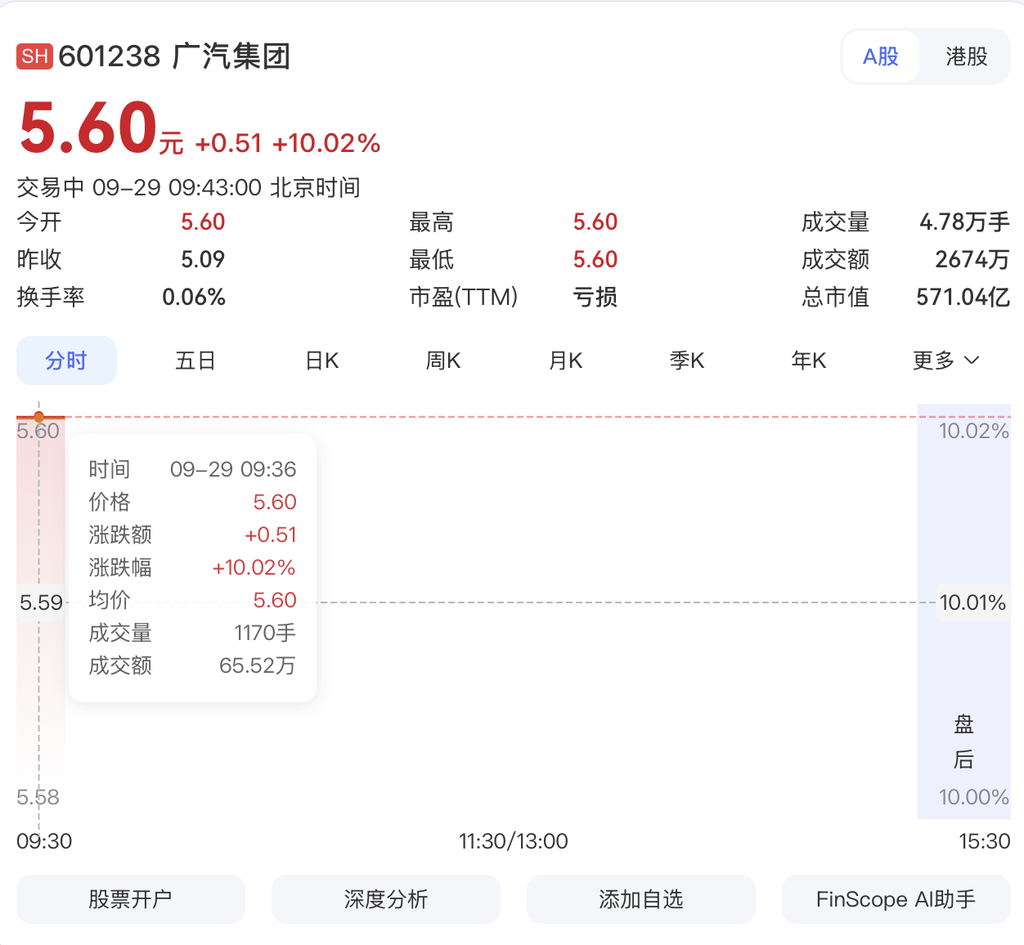Click the 成交量 value 4.78万手

965,222
